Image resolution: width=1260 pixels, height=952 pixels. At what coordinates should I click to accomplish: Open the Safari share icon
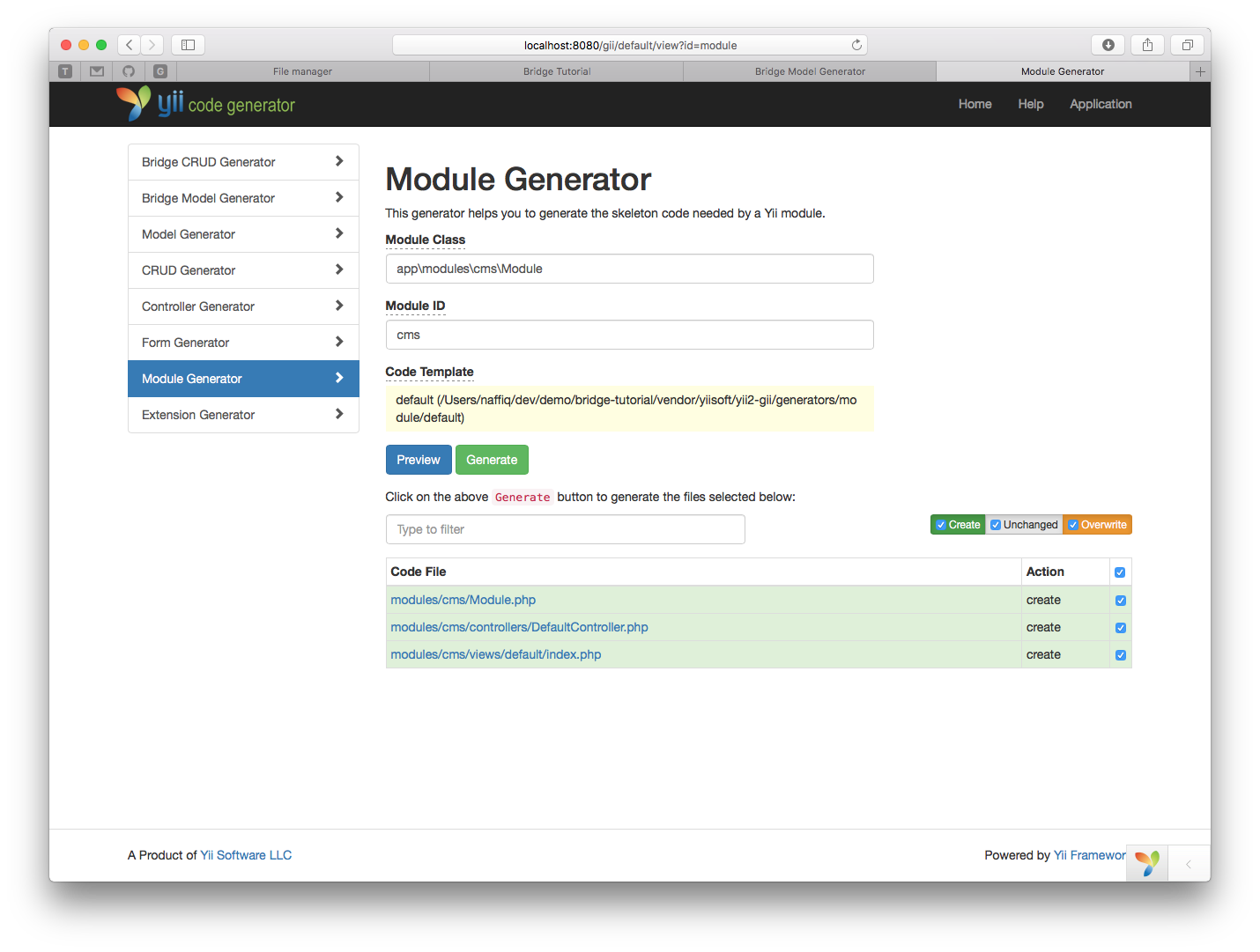tap(1147, 45)
